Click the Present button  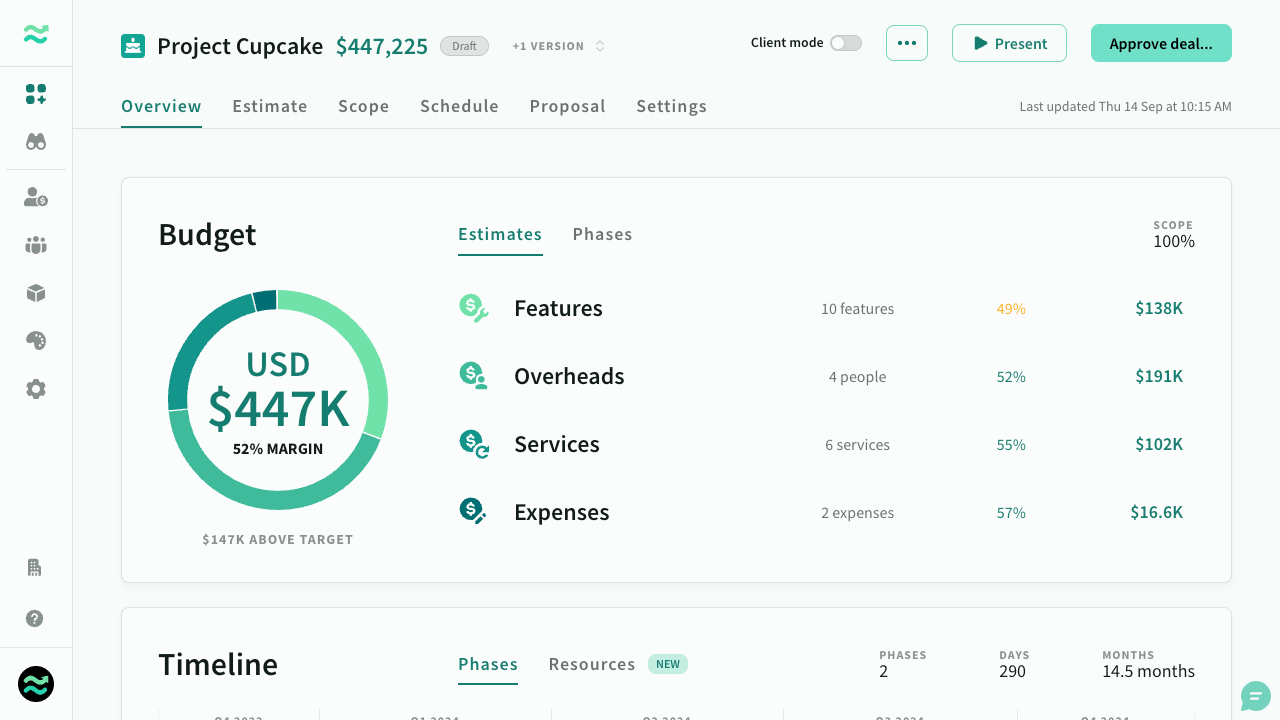[1009, 43]
